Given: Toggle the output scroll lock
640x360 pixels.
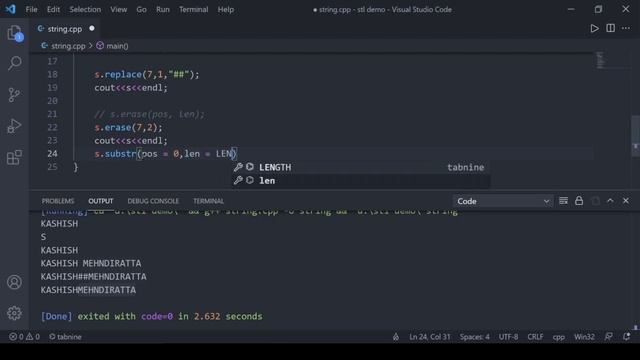Looking at the screenshot, I should 579,201.
